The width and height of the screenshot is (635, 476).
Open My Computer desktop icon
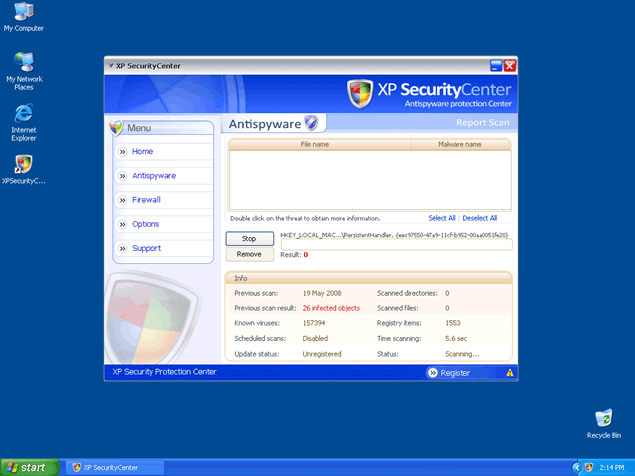click(23, 14)
